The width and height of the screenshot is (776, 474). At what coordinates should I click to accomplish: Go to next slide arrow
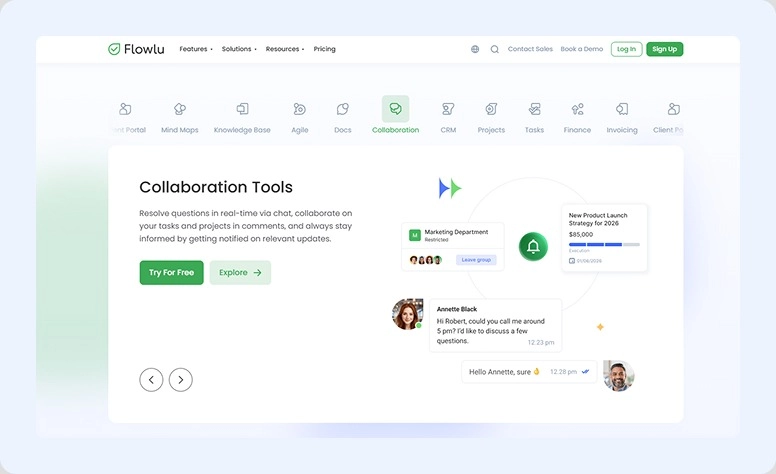click(181, 379)
